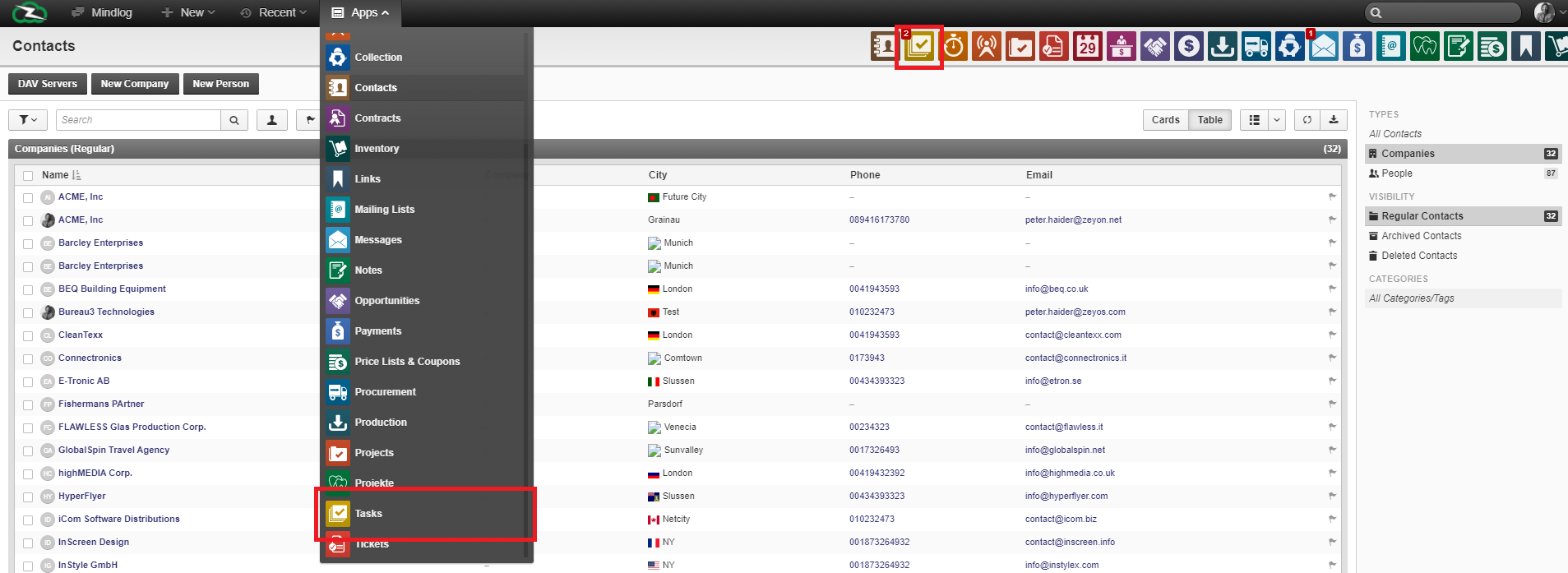
Task: Open the calendar icon showing 29
Action: click(1087, 47)
